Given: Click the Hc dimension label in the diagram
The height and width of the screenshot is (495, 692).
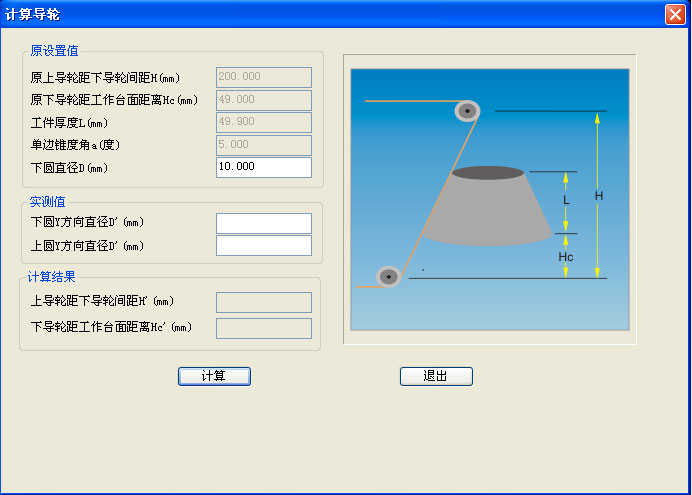Looking at the screenshot, I should [x=566, y=257].
